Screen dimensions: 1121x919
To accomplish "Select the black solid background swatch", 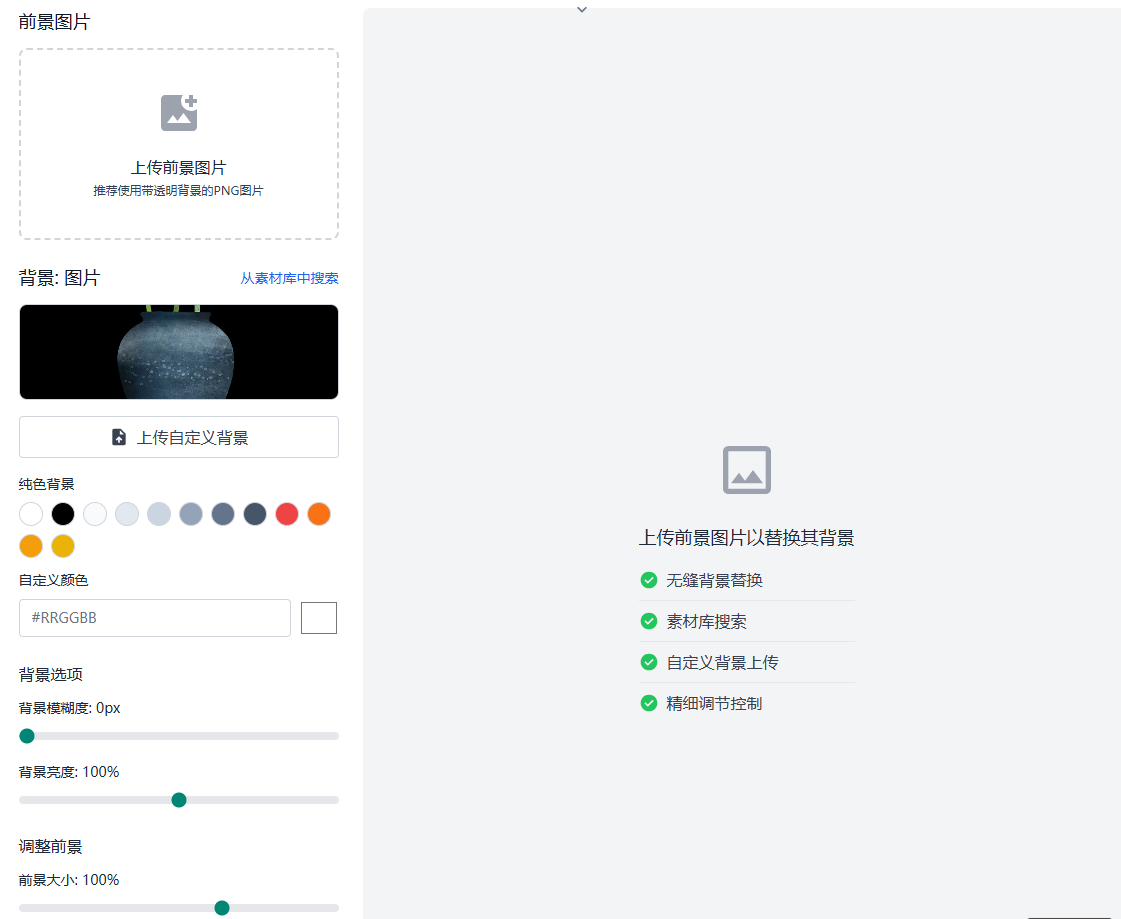I will tap(63, 513).
